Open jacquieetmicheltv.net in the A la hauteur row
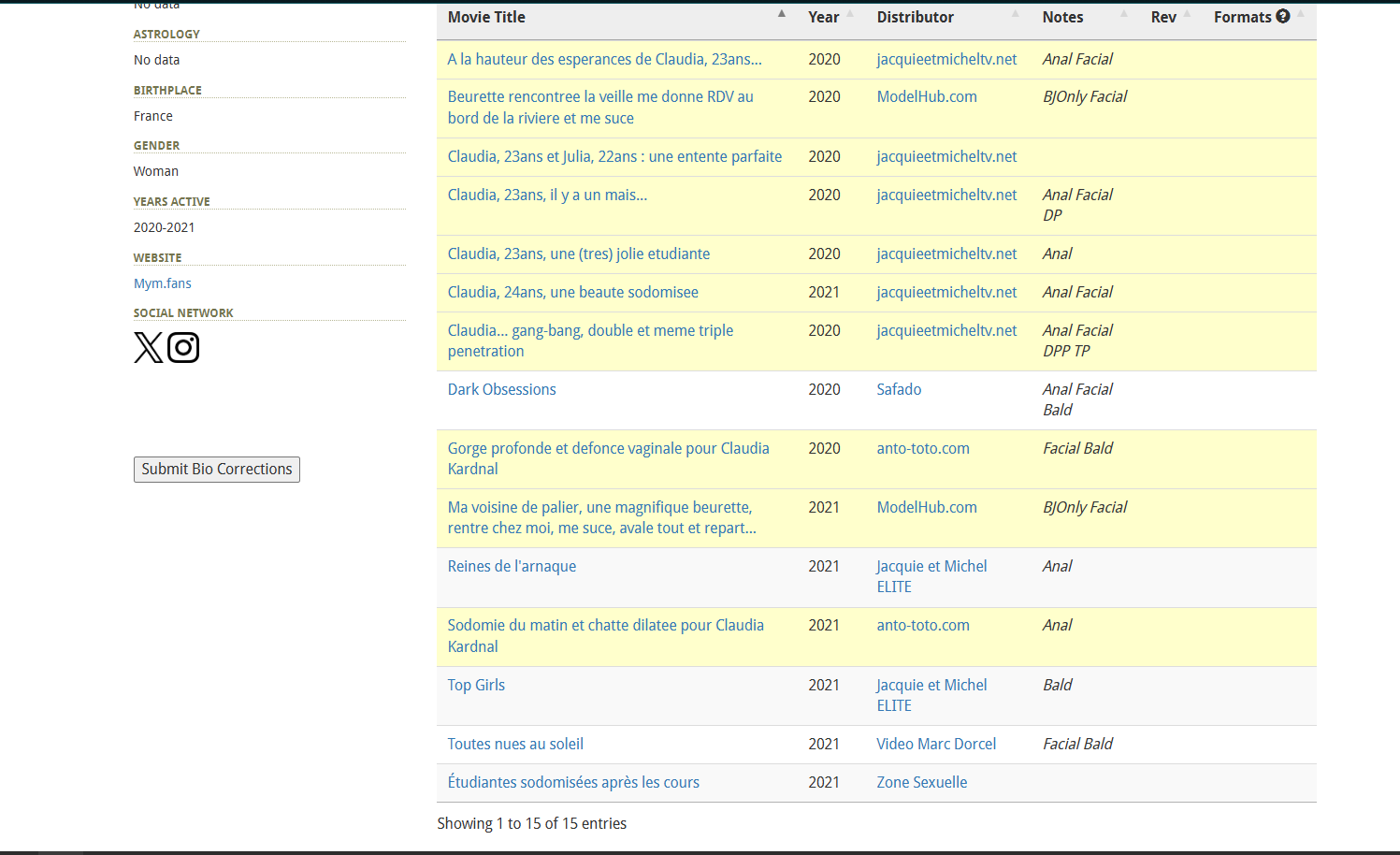 (946, 59)
